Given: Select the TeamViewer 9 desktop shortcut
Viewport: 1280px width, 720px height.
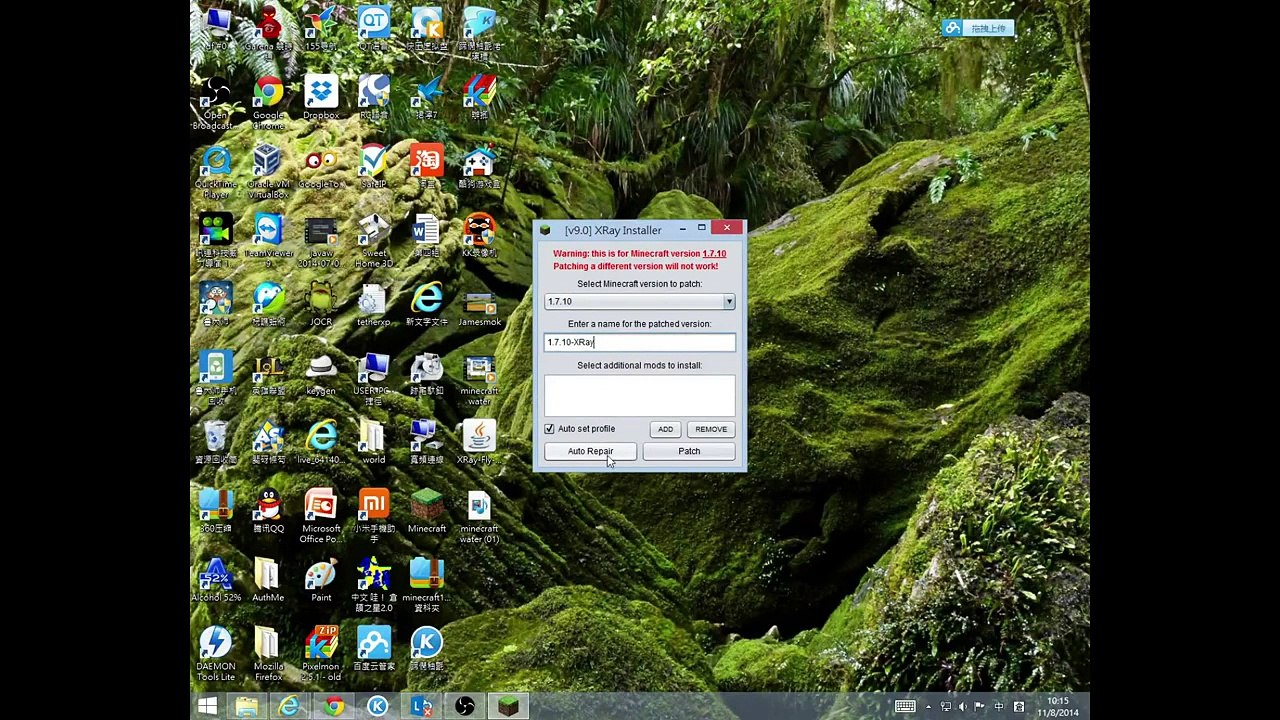Looking at the screenshot, I should [x=268, y=238].
